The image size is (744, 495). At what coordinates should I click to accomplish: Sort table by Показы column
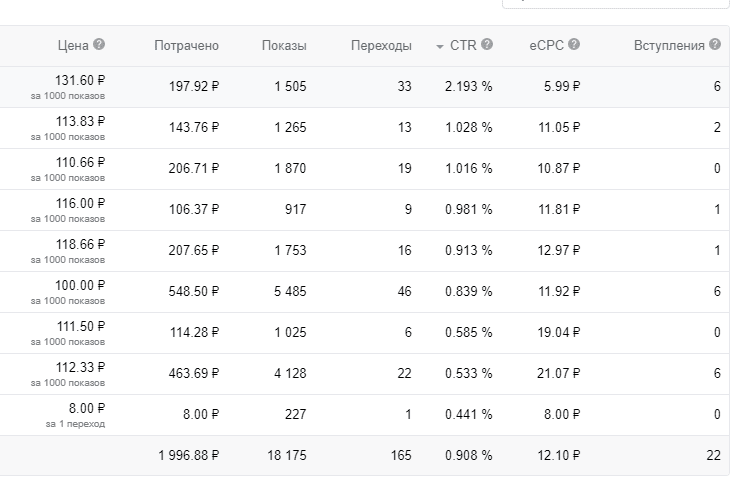[x=284, y=46]
